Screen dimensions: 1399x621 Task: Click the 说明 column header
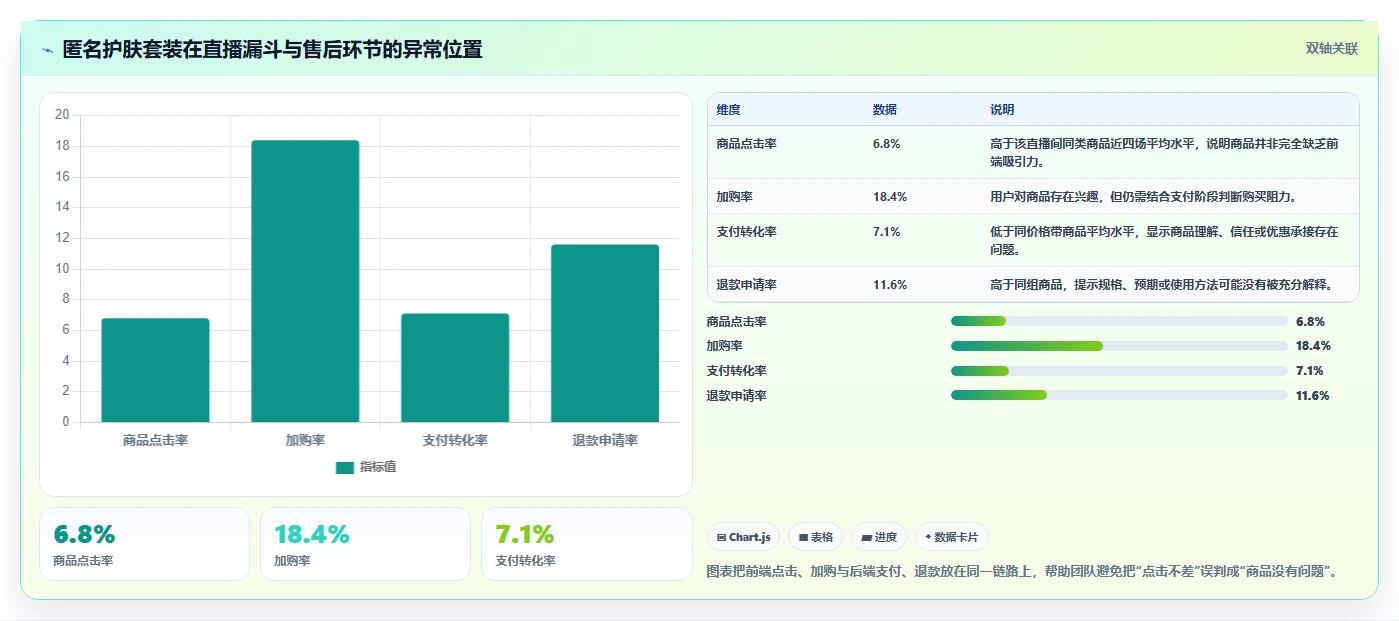[1002, 110]
